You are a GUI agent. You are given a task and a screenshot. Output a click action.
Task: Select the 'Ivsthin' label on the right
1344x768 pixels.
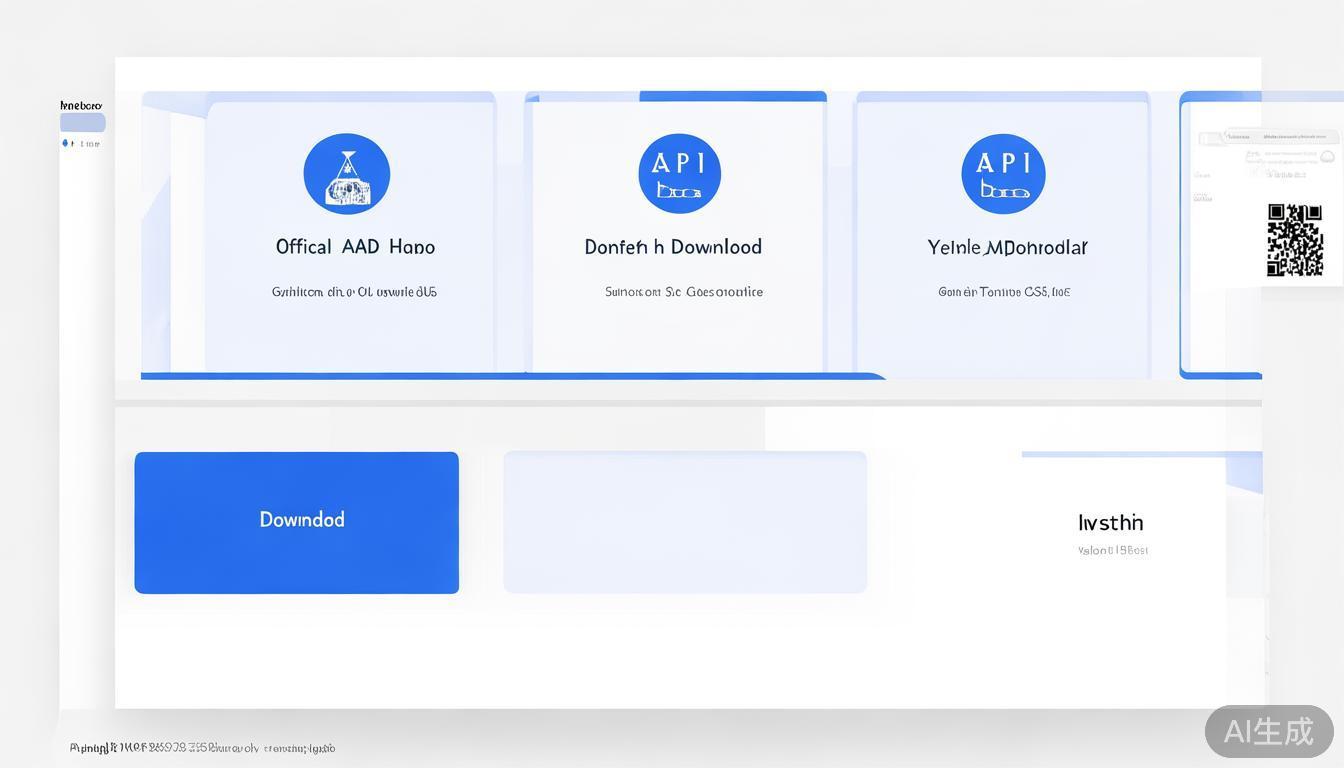(1110, 523)
